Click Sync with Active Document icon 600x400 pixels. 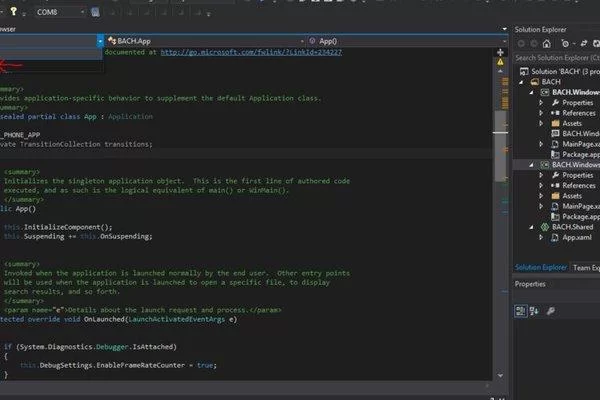click(584, 44)
